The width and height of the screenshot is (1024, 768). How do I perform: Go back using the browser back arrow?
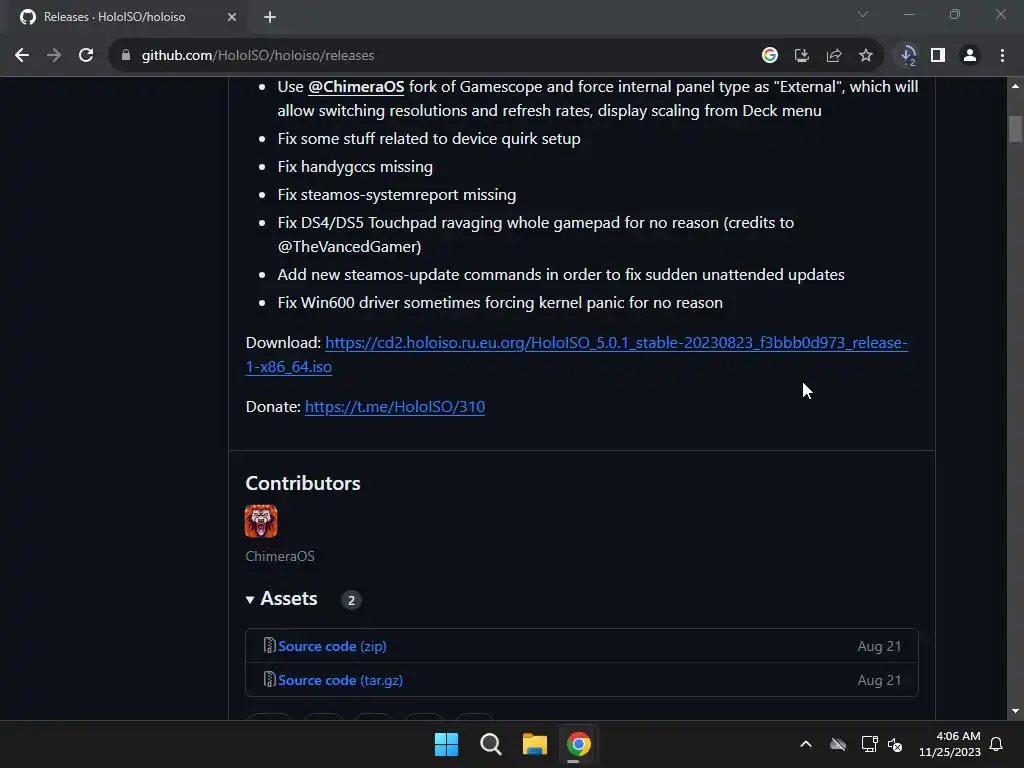pos(22,56)
